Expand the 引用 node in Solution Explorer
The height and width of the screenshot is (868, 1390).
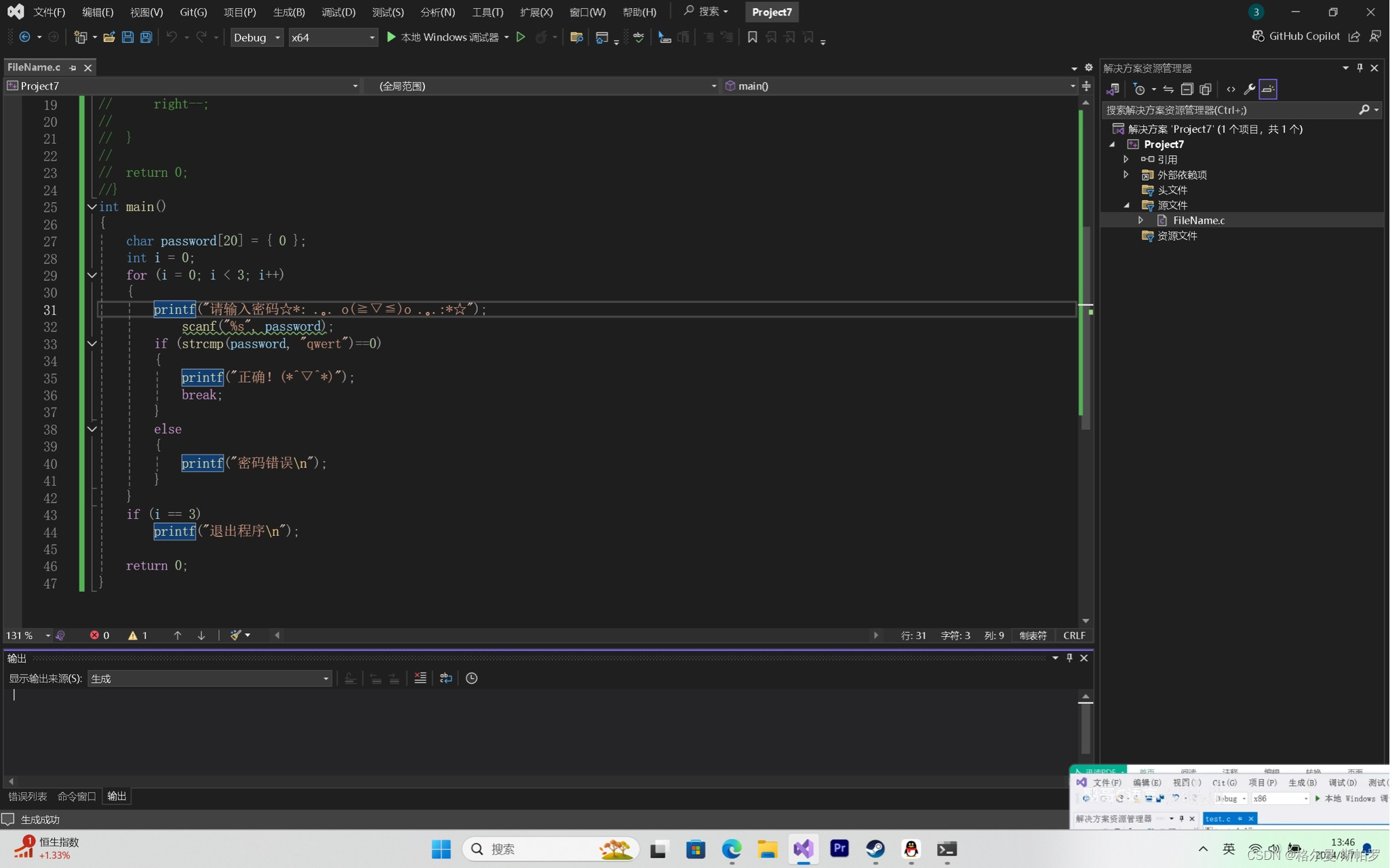[x=1126, y=159]
